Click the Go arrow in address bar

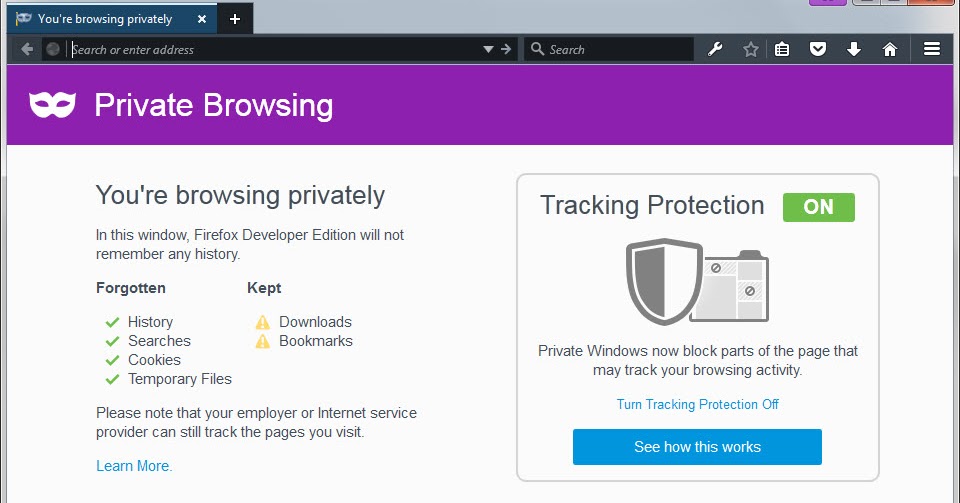506,49
